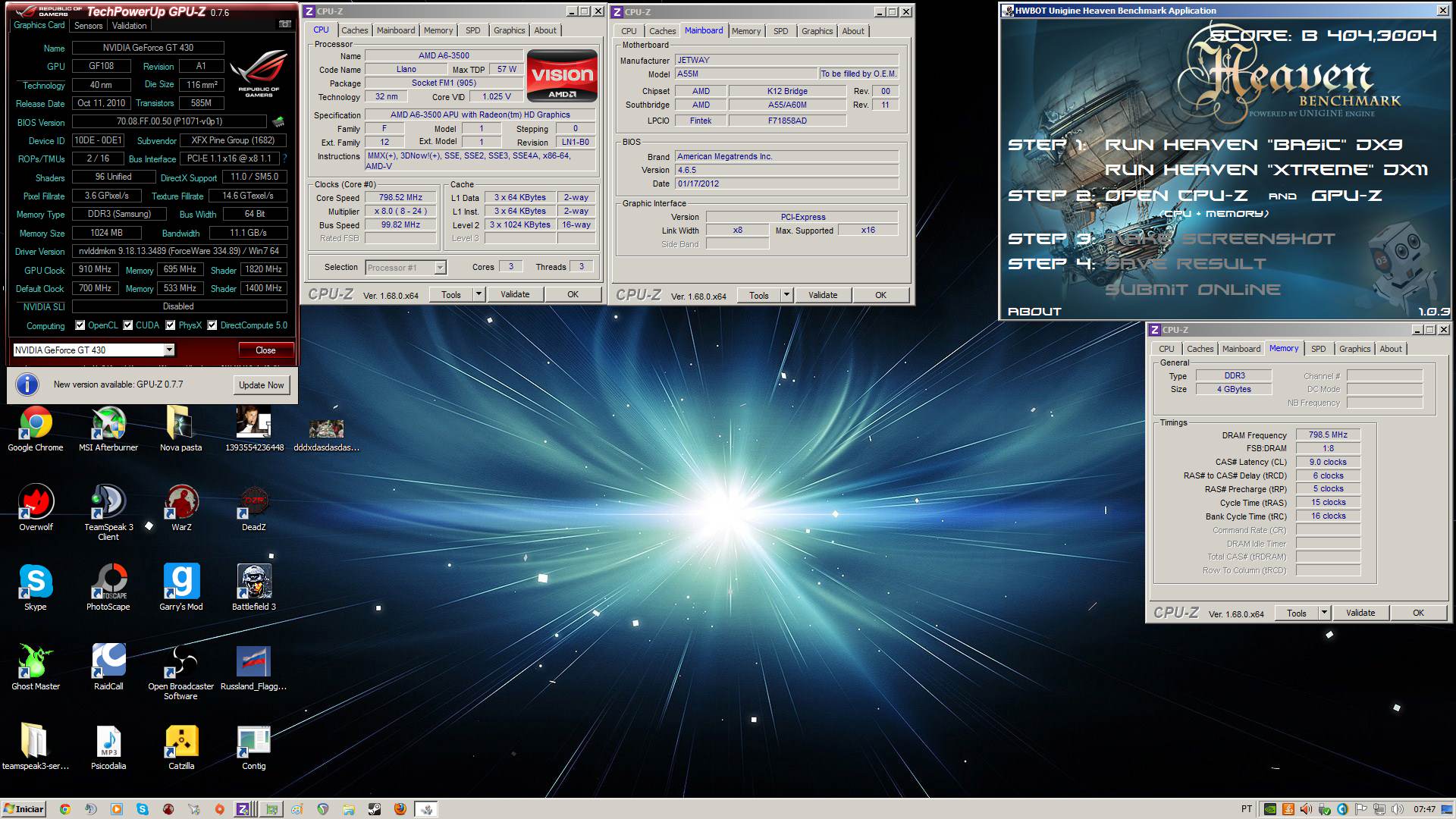Open the Nova pasta folder icon
This screenshot has height=819, width=1456.
click(x=180, y=428)
